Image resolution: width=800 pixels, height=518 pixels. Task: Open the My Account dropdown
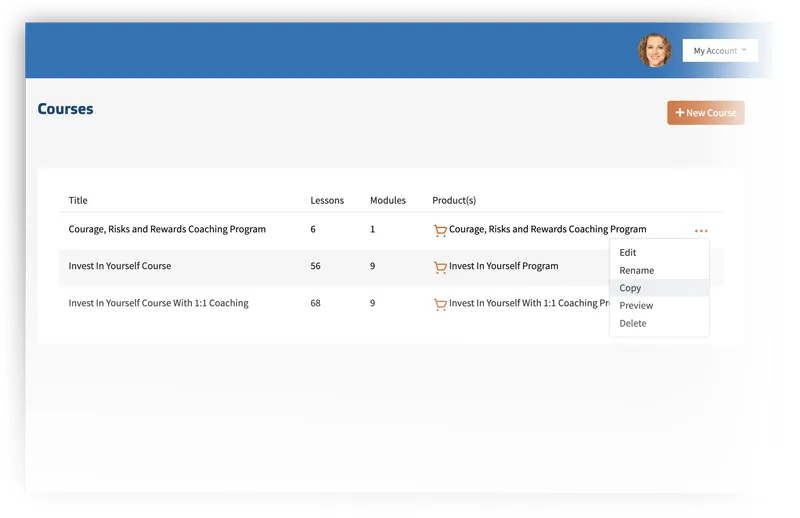[720, 51]
